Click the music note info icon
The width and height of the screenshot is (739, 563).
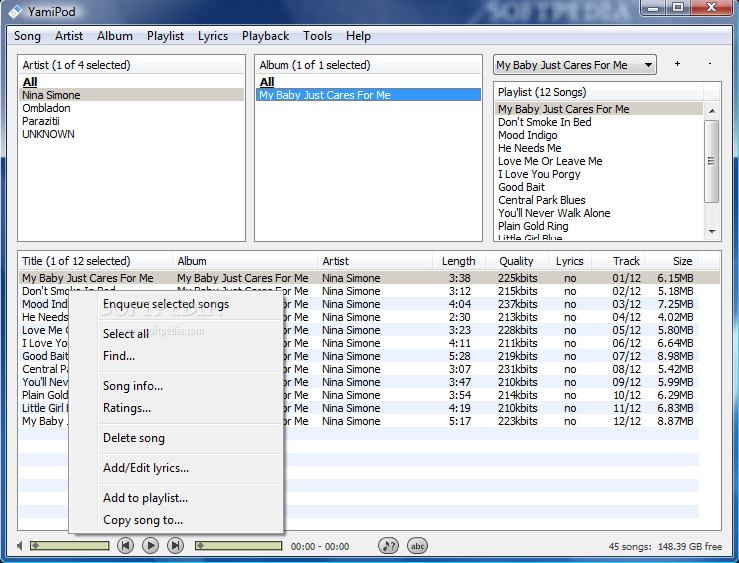(388, 546)
